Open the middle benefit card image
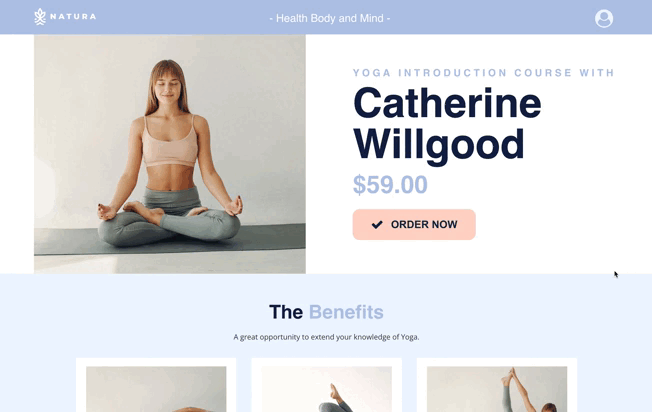Screen dimensions: 652x412 click(x=326, y=389)
